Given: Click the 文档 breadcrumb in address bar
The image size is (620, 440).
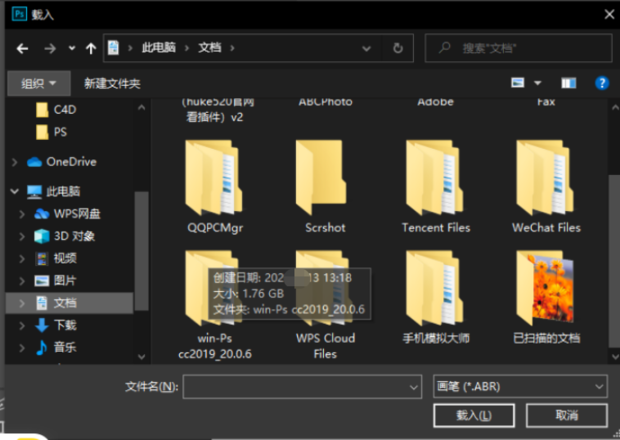Looking at the screenshot, I should [x=210, y=48].
